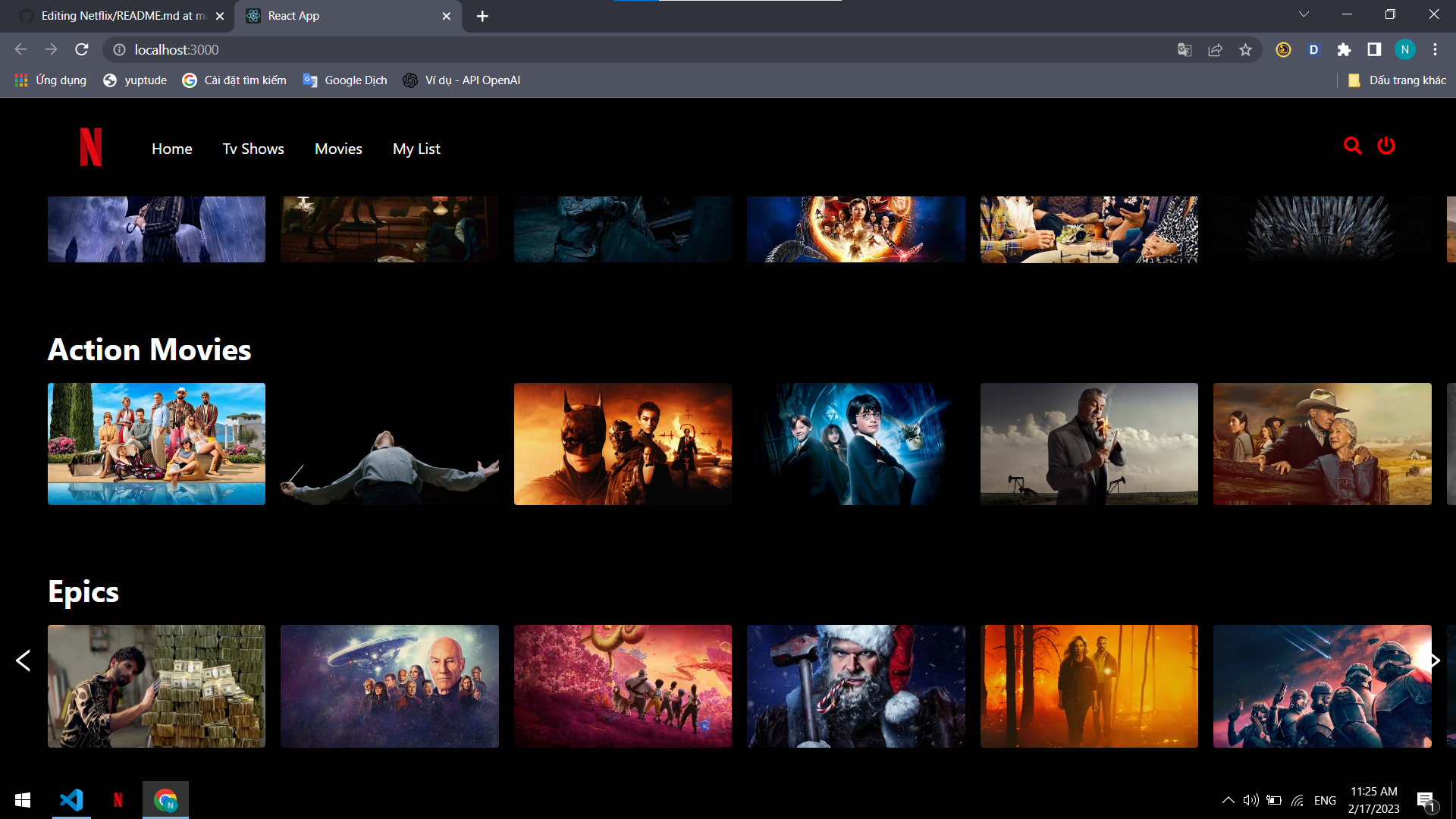Click the Netflix logo in the navbar
The width and height of the screenshot is (1456, 819).
click(90, 147)
